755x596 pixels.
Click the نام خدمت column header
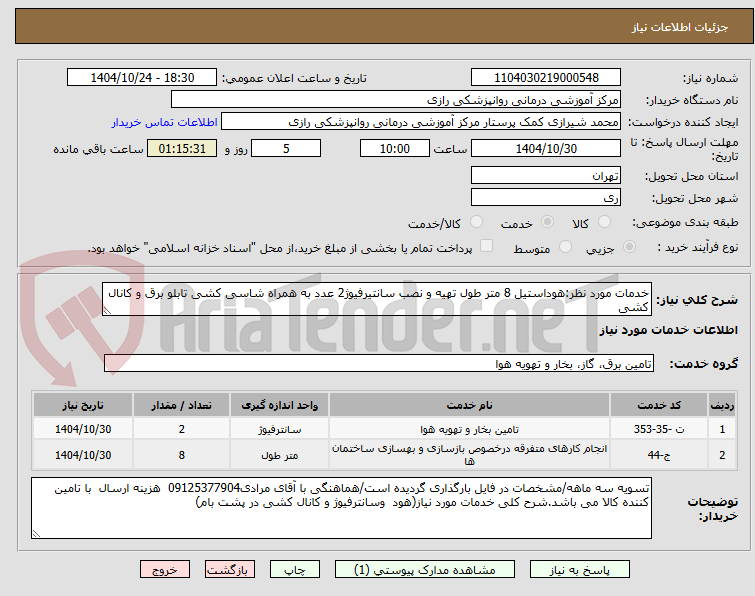click(x=469, y=405)
